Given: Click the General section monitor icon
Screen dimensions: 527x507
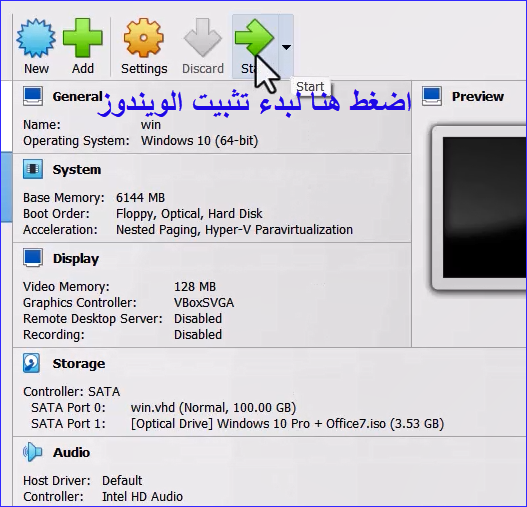Looking at the screenshot, I should tap(33, 96).
